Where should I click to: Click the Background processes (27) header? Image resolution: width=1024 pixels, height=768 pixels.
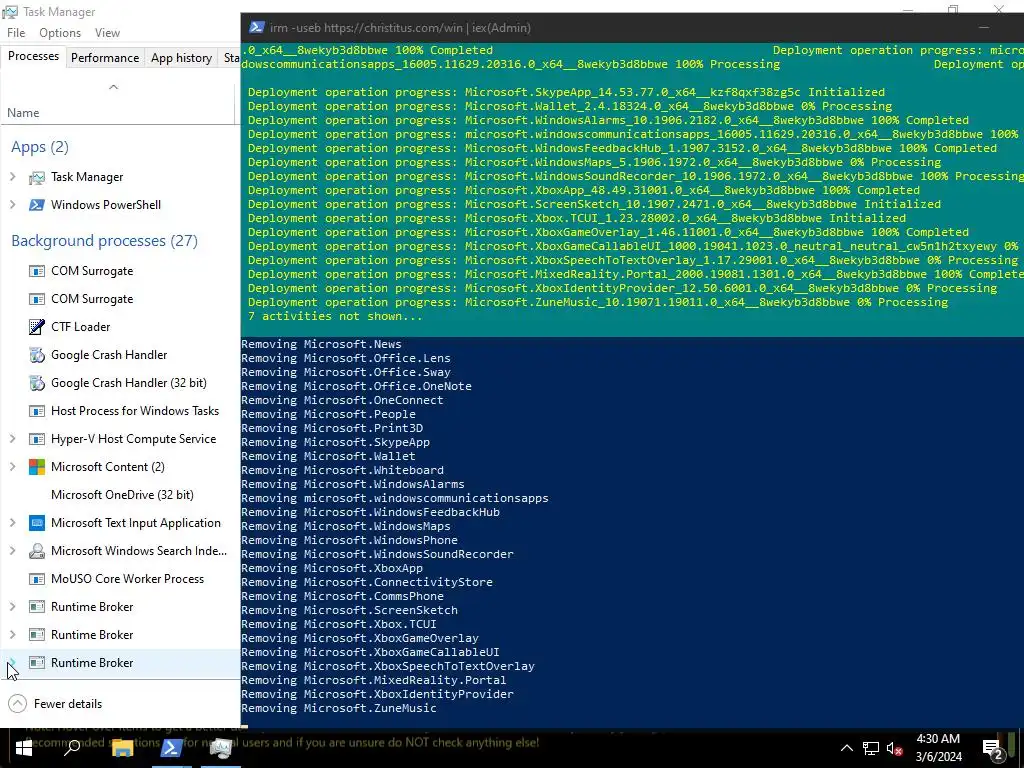point(104,241)
